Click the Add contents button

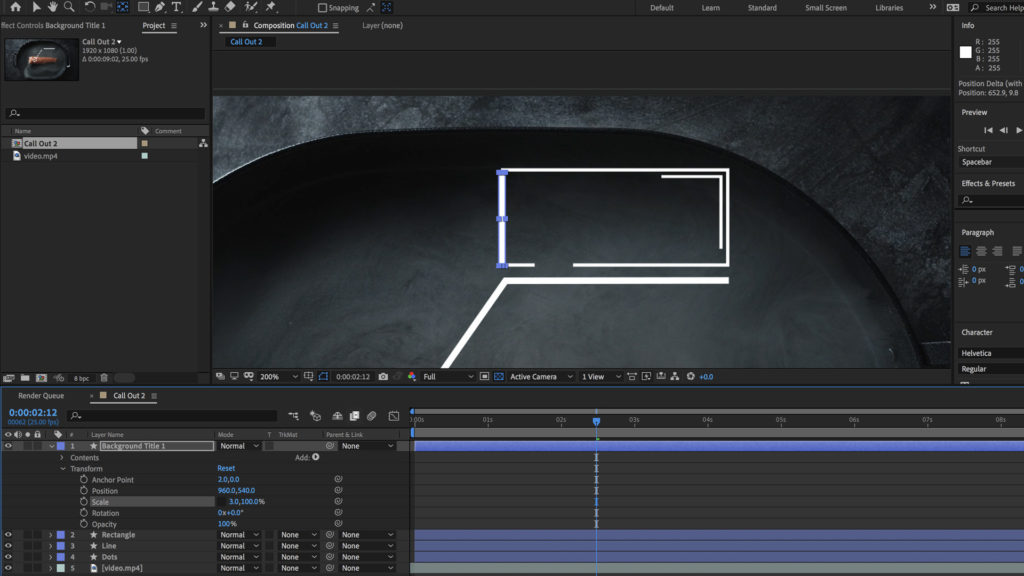(316, 457)
